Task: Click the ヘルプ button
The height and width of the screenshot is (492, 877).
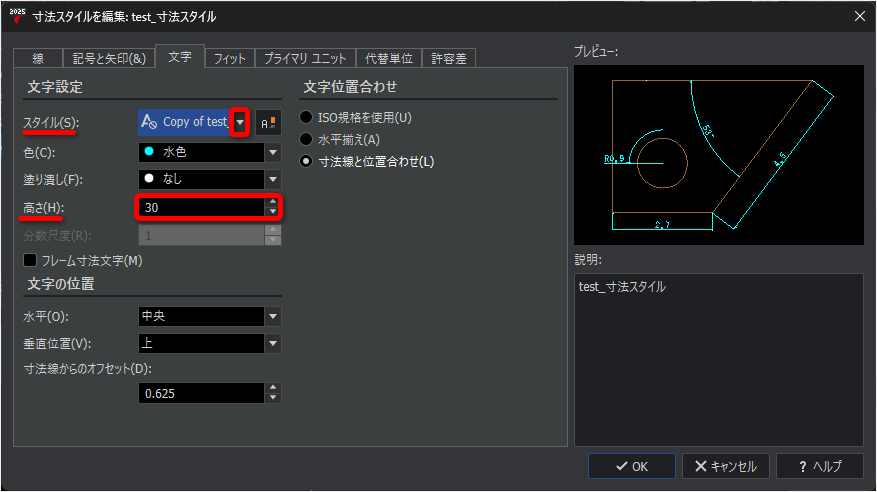Action: click(820, 466)
